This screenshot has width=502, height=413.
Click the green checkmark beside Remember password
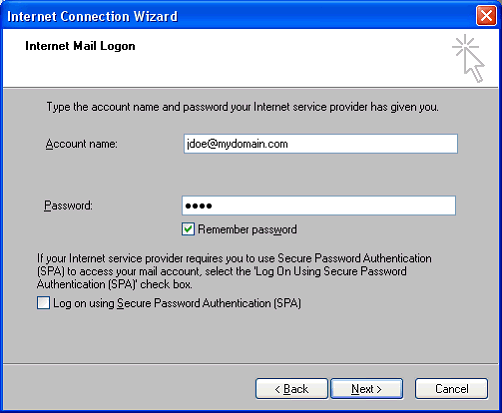click(x=188, y=229)
